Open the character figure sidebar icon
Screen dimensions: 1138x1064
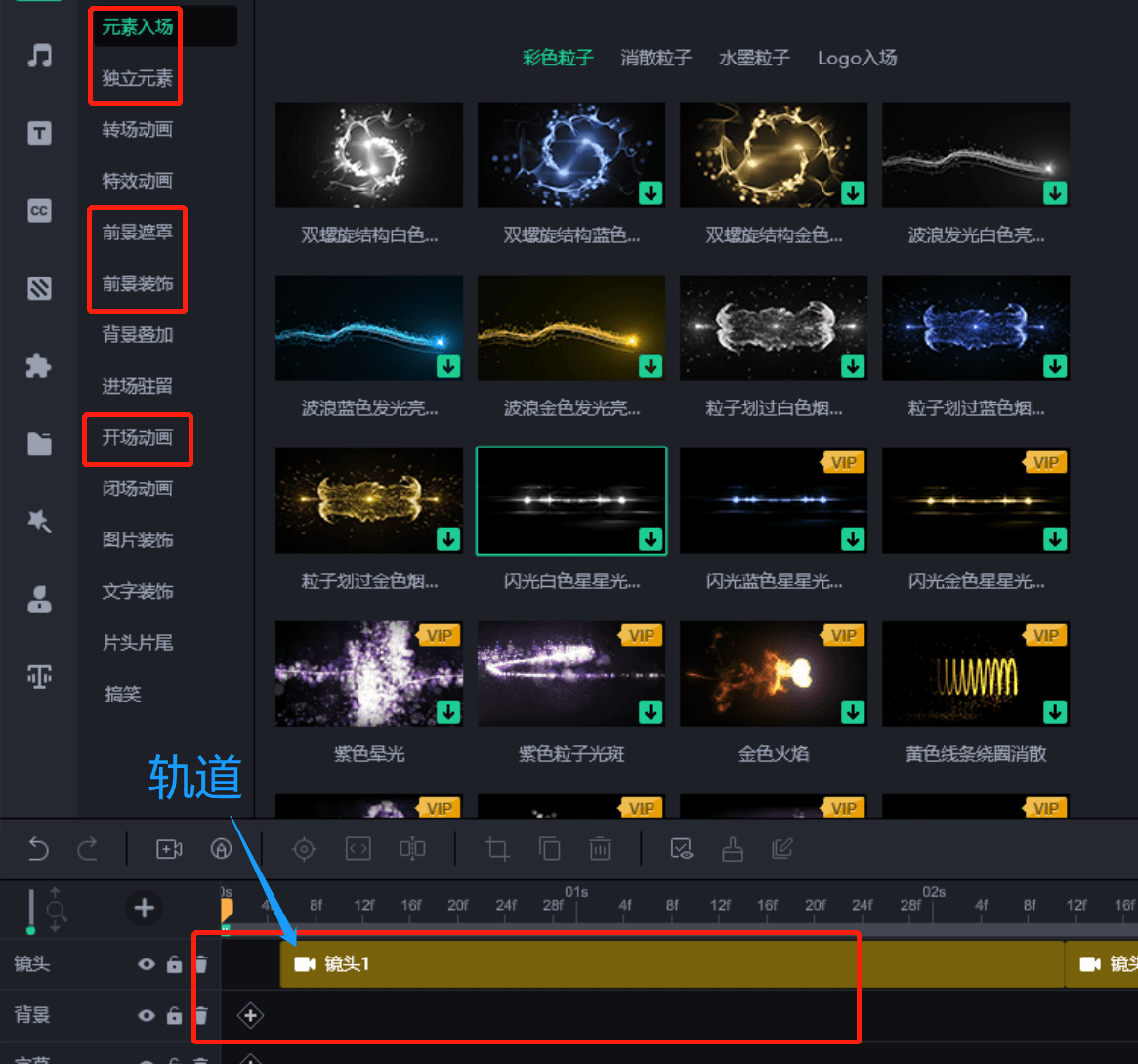[39, 599]
